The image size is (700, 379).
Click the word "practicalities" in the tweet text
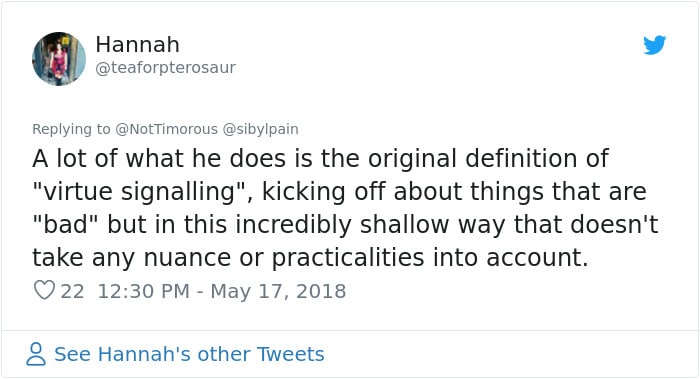[348, 258]
